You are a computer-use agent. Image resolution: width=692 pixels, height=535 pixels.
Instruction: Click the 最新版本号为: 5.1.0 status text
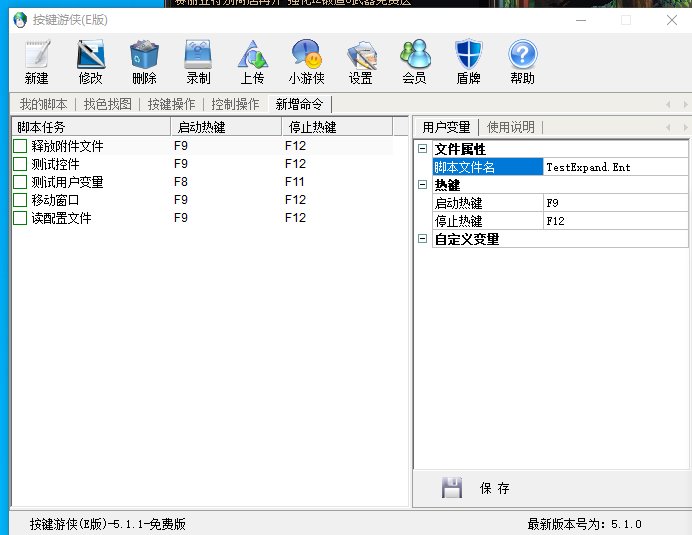[584, 524]
